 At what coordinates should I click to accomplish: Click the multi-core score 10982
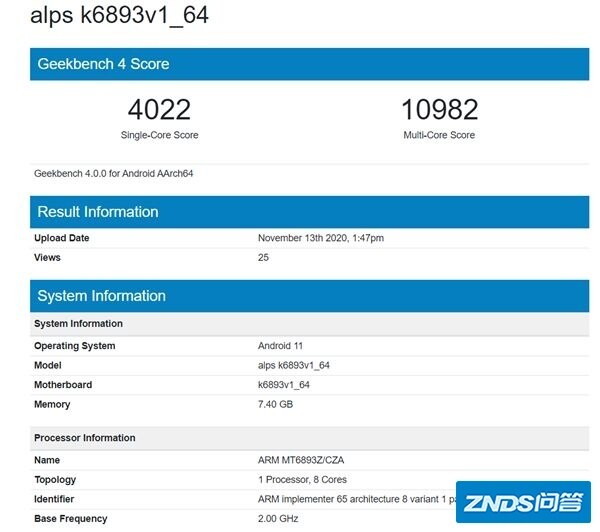click(439, 109)
